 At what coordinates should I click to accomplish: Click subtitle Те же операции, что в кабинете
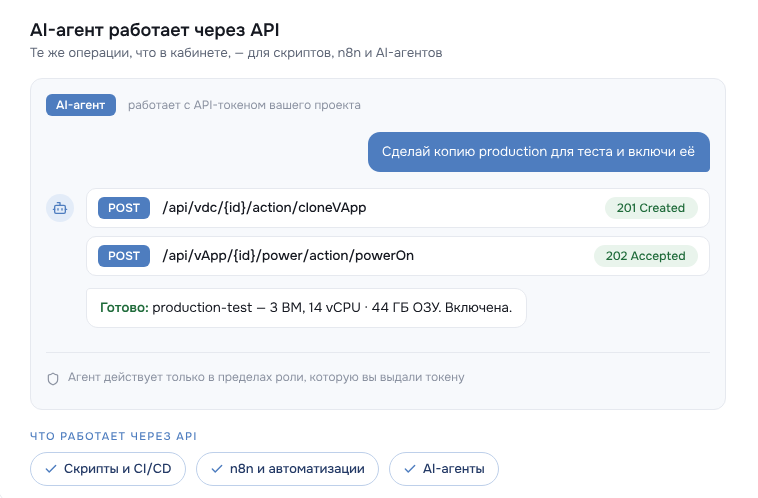[236, 53]
